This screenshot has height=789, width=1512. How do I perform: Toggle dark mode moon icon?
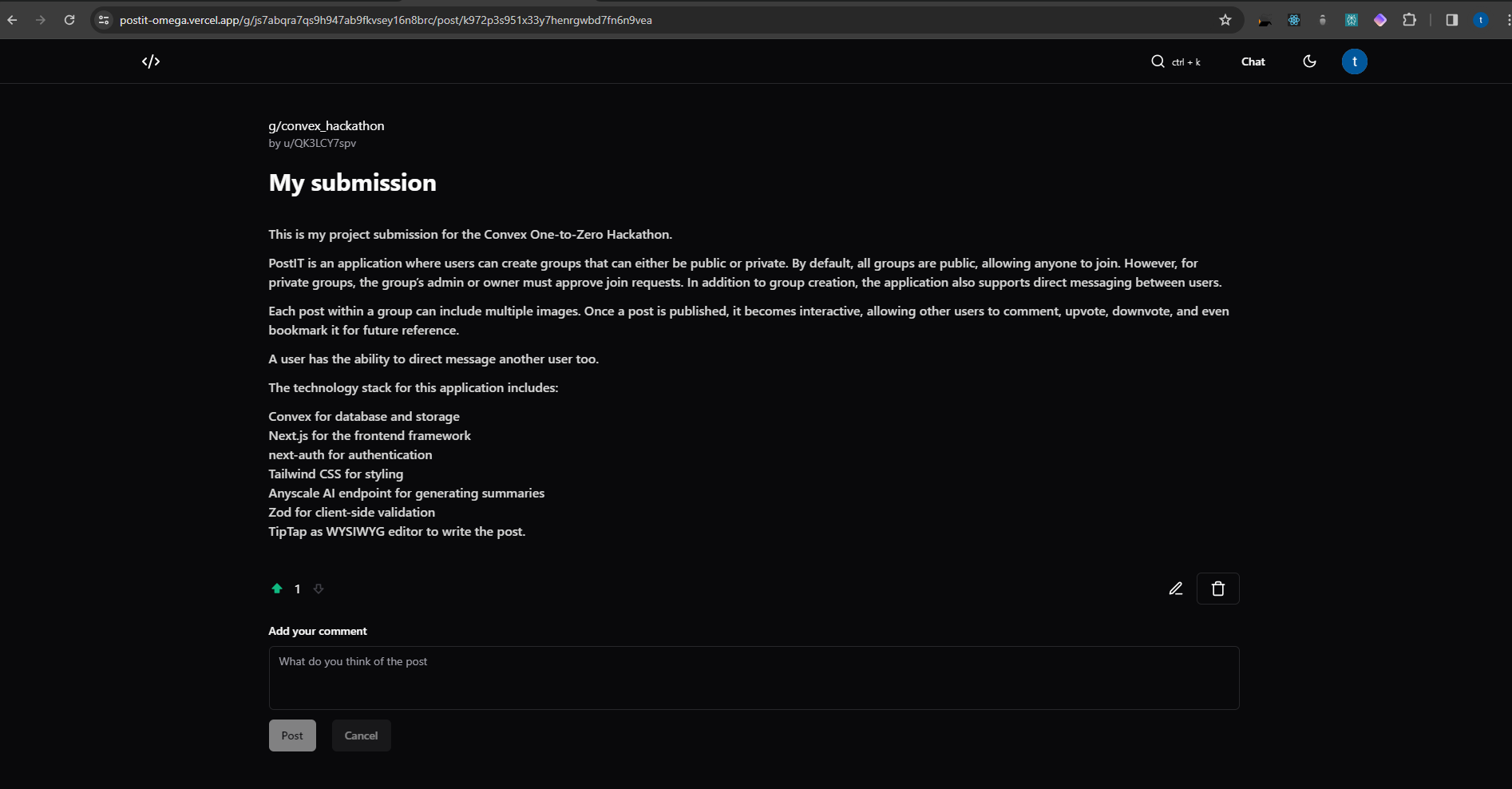pyautogui.click(x=1309, y=61)
